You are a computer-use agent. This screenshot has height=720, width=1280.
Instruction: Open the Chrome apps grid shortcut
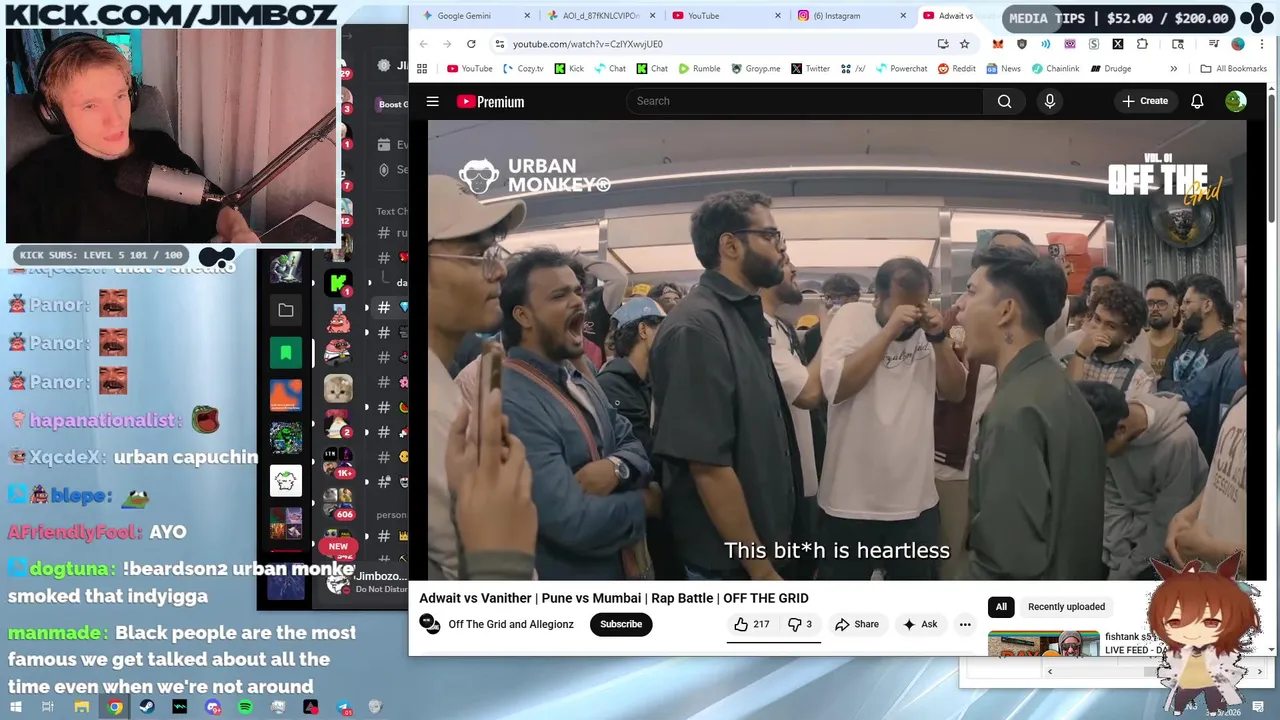[422, 69]
